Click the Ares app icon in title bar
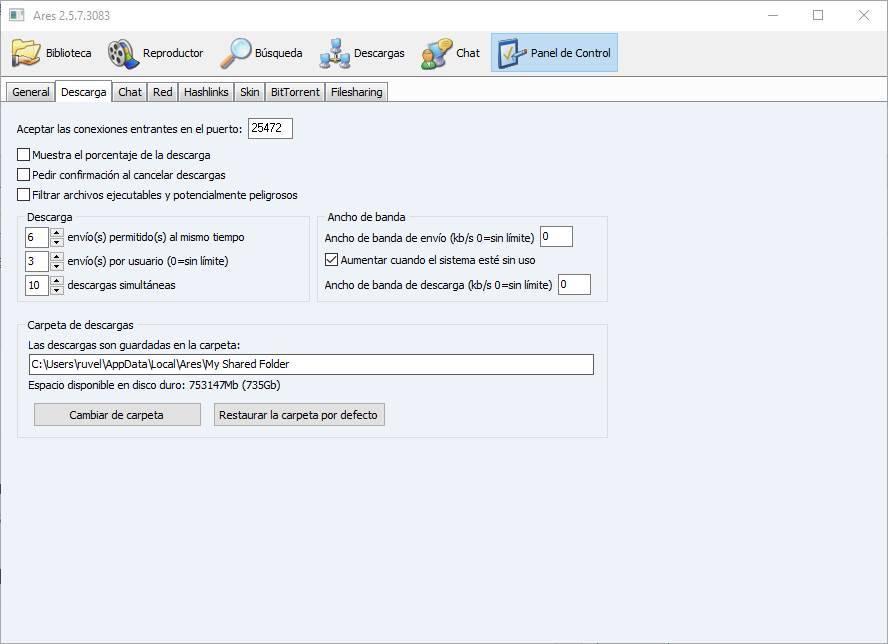888x644 pixels. pyautogui.click(x=16, y=15)
